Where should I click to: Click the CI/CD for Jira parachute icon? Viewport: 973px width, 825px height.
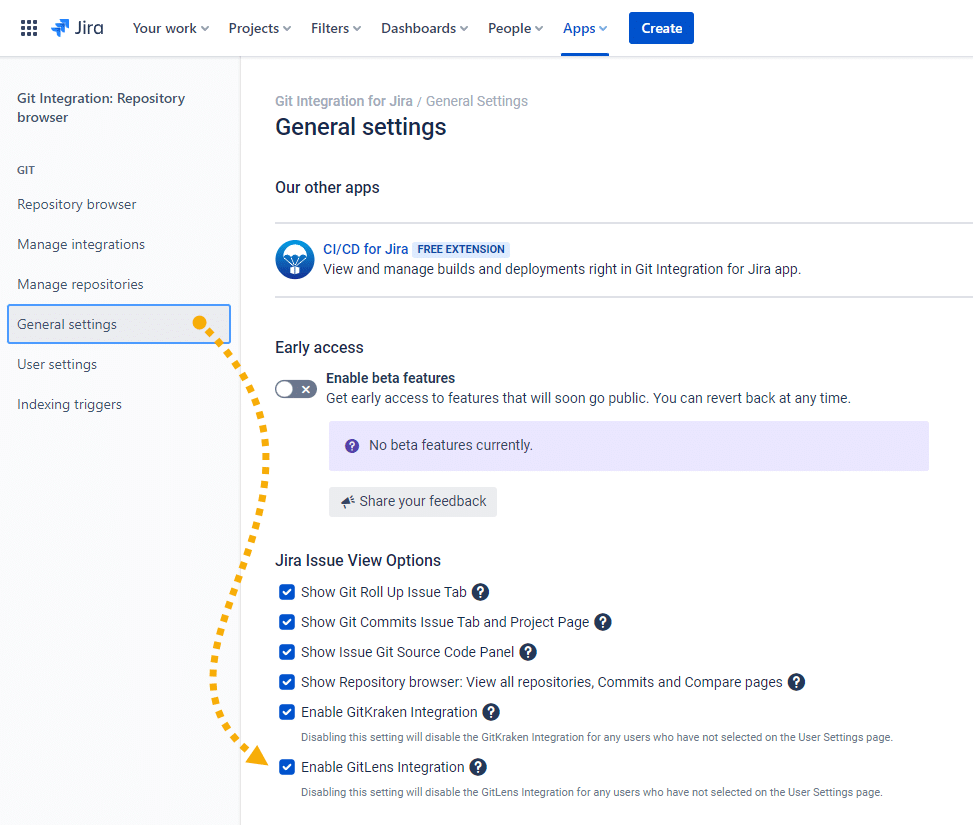(x=295, y=259)
